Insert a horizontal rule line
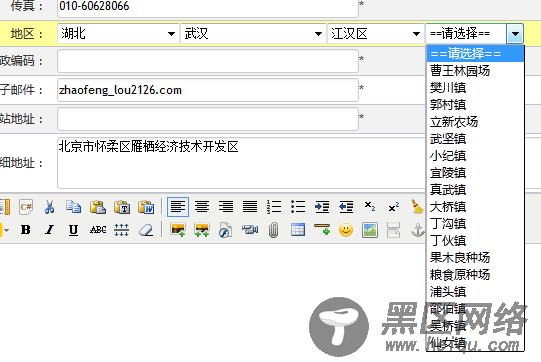 tap(322, 230)
